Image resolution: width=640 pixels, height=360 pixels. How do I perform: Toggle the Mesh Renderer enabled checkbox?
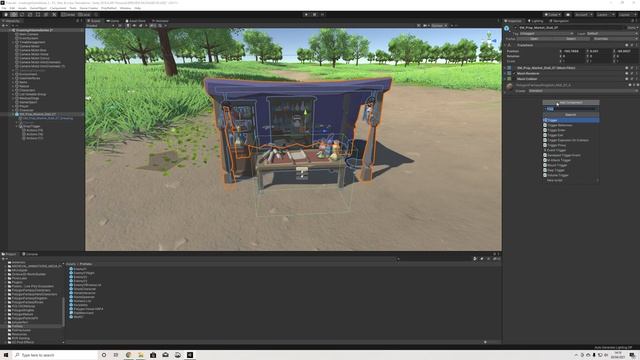click(514, 73)
